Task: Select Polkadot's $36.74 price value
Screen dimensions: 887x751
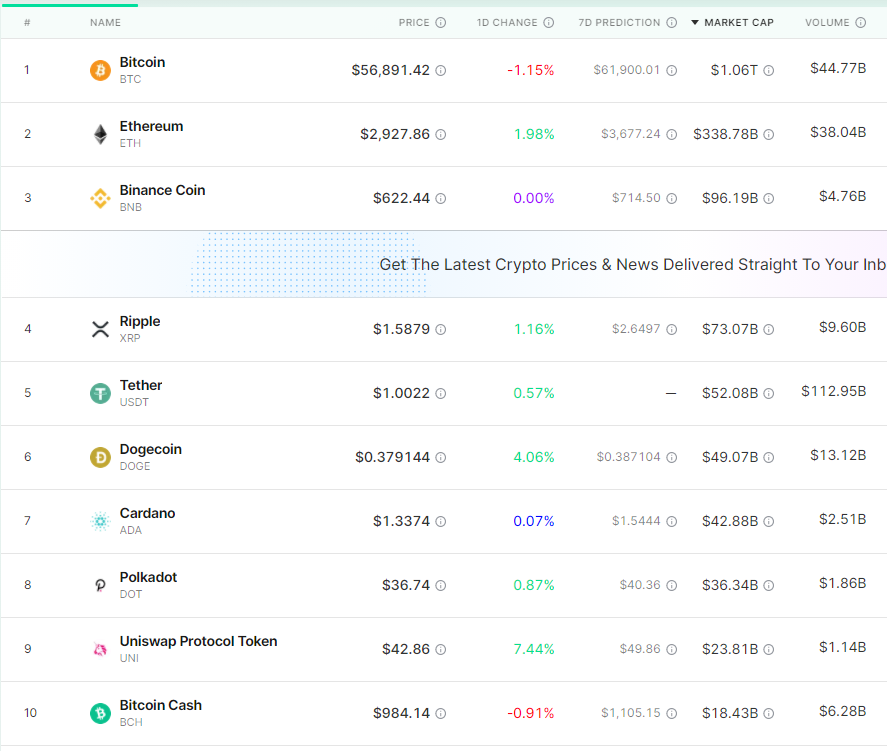Action: (x=406, y=585)
